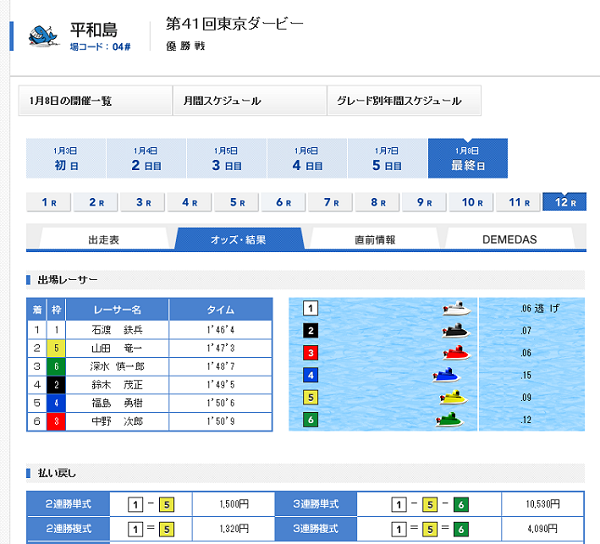The width and height of the screenshot is (600, 544).
Task: Click the green boat 6 icon
Action: click(x=449, y=419)
